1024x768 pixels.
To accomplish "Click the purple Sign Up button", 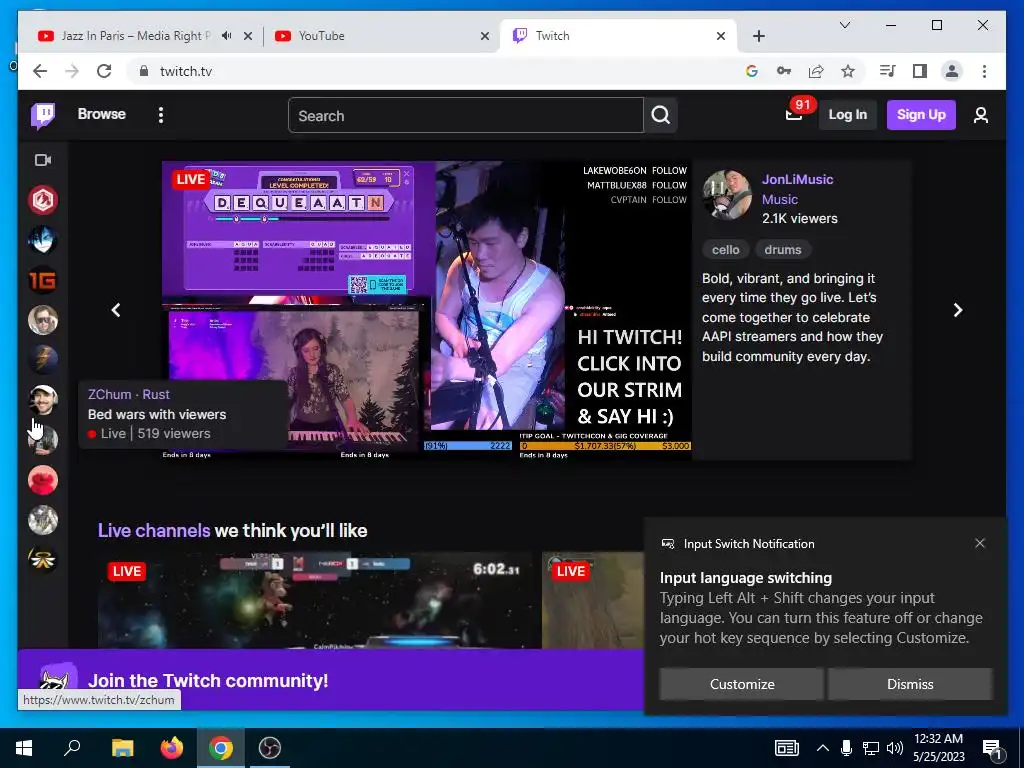I will click(921, 115).
